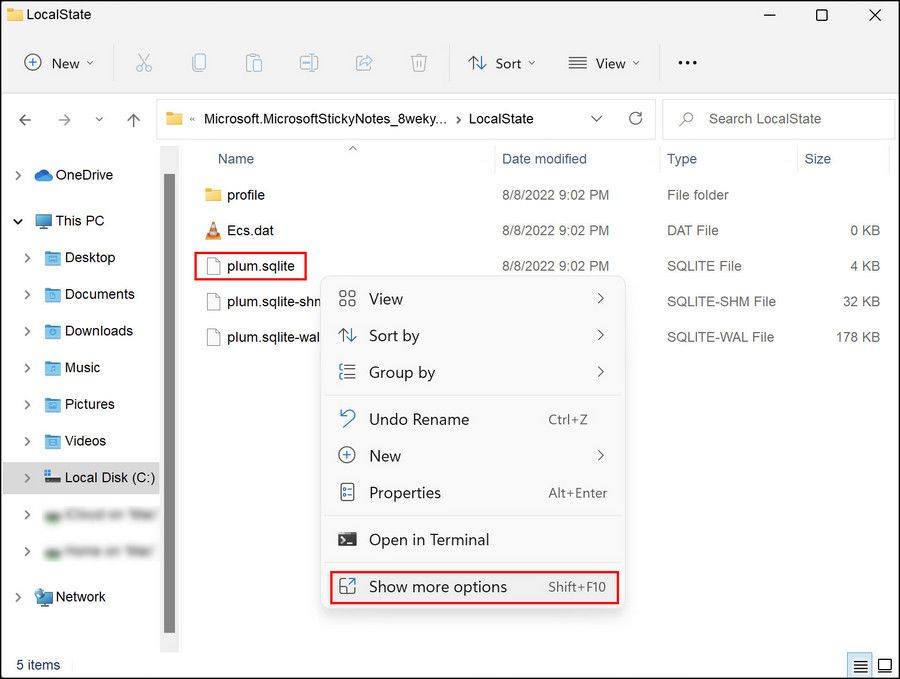Image resolution: width=900 pixels, height=679 pixels.
Task: Click the plum.sqlite file icon
Action: coord(213,266)
